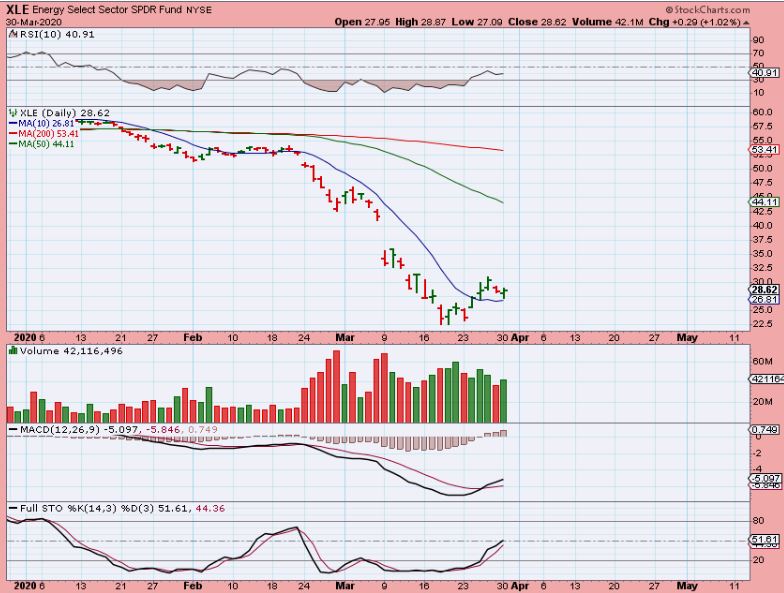Click the bar-chart icon before XLE (Daily)

pos(14,113)
